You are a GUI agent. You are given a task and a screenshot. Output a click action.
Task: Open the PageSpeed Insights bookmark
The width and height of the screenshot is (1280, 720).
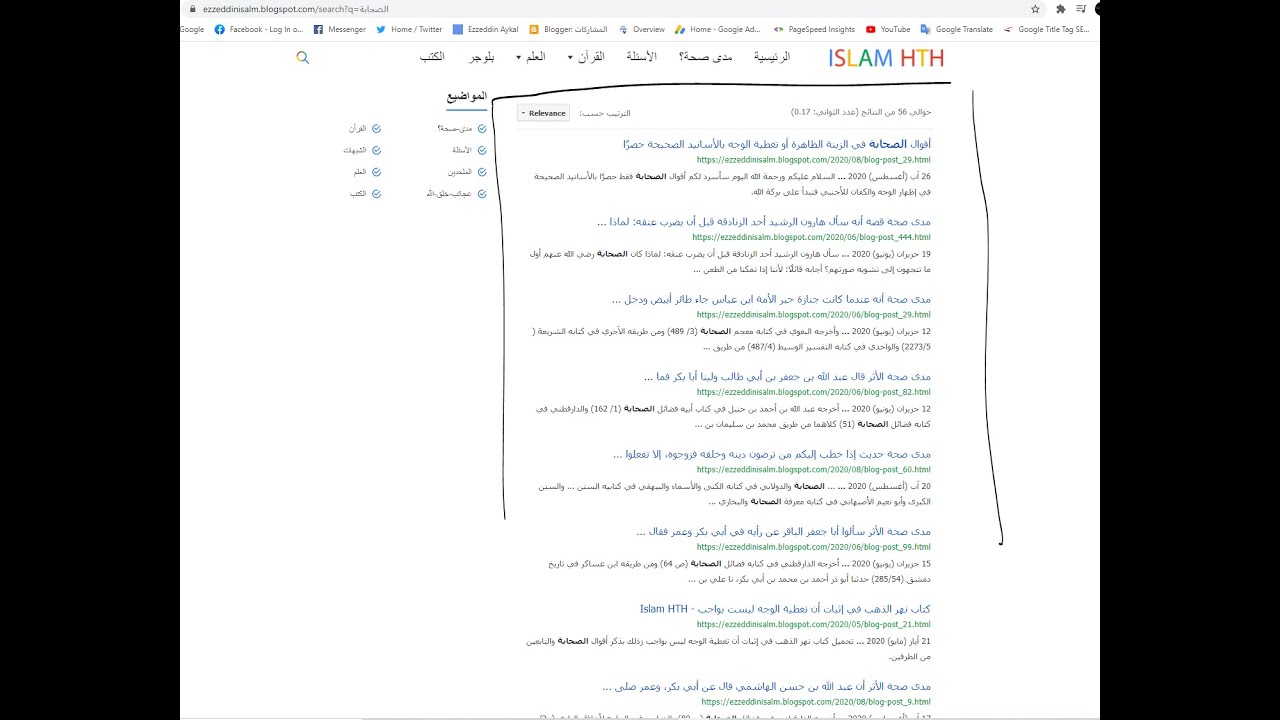tap(814, 30)
